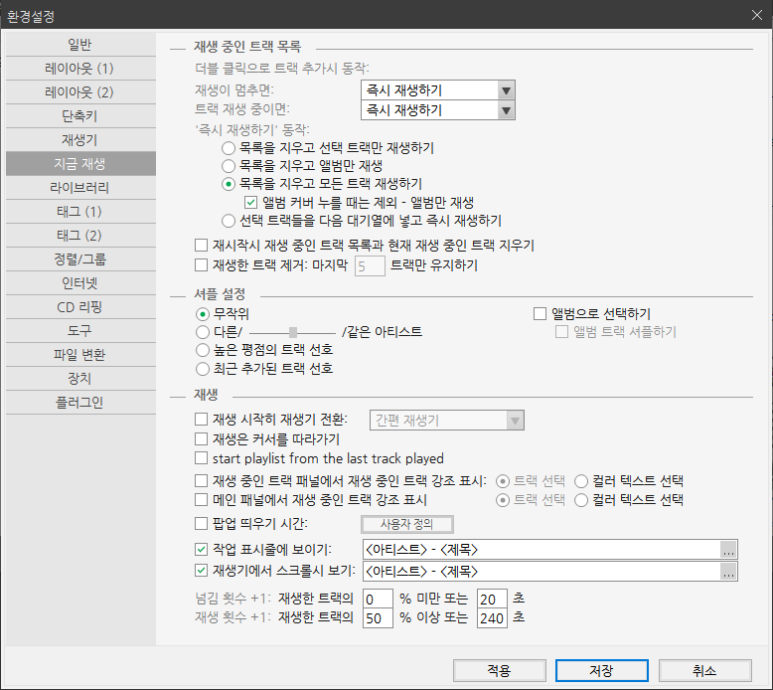Select the 지금 재생 section
This screenshot has width=773, height=690.
[x=81, y=164]
